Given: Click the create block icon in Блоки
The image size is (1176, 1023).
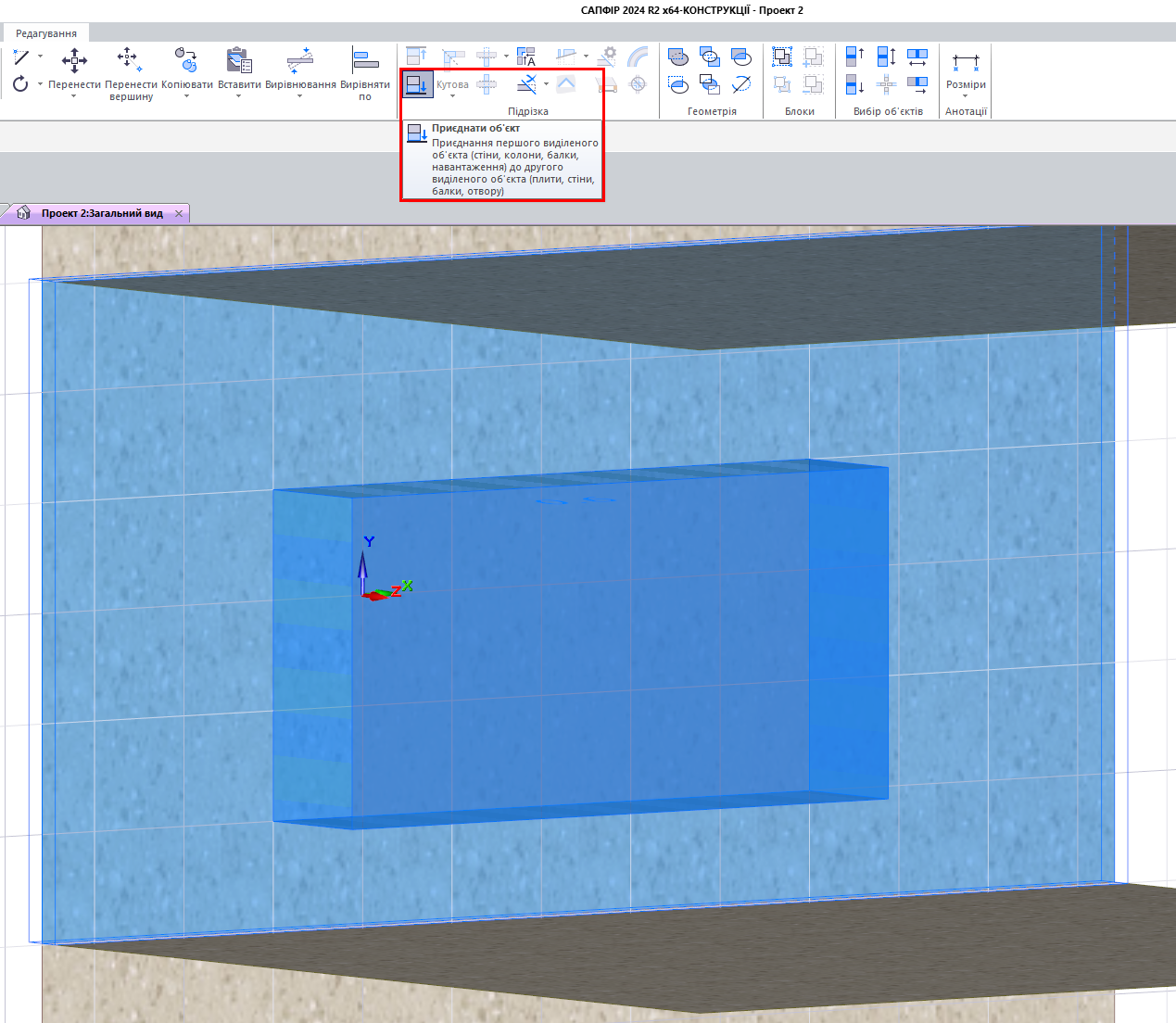Looking at the screenshot, I should click(x=782, y=57).
